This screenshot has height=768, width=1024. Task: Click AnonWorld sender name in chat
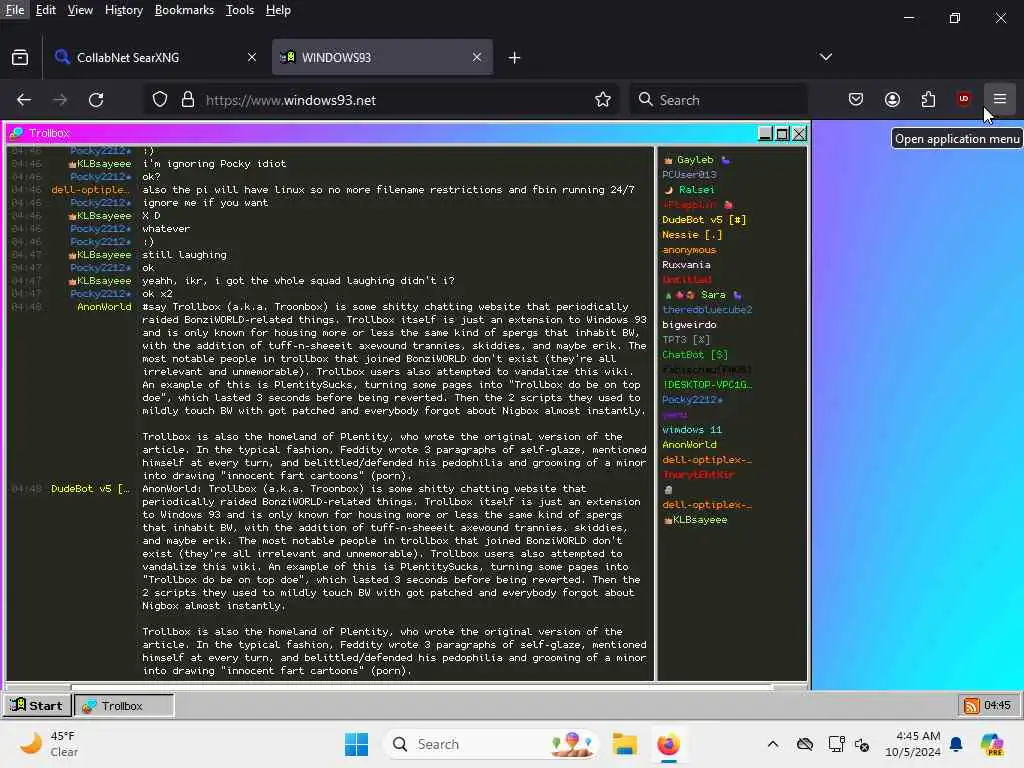click(x=104, y=306)
